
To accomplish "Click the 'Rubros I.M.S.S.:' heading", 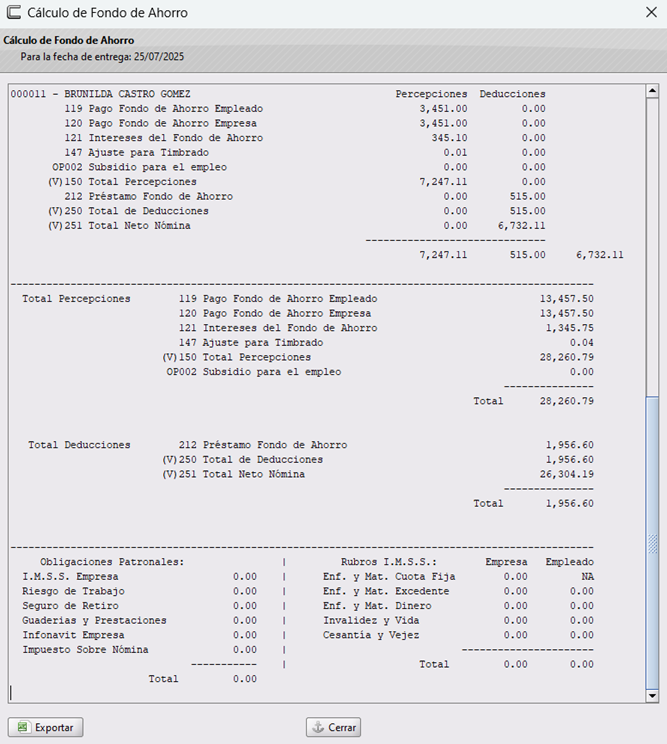I will pyautogui.click(x=389, y=562).
